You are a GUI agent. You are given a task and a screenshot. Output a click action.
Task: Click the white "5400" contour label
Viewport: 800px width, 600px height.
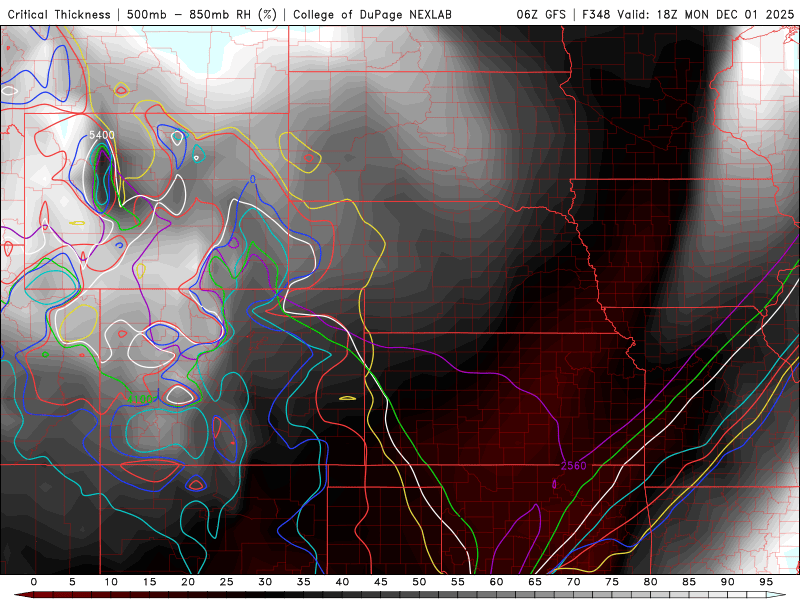tap(102, 135)
